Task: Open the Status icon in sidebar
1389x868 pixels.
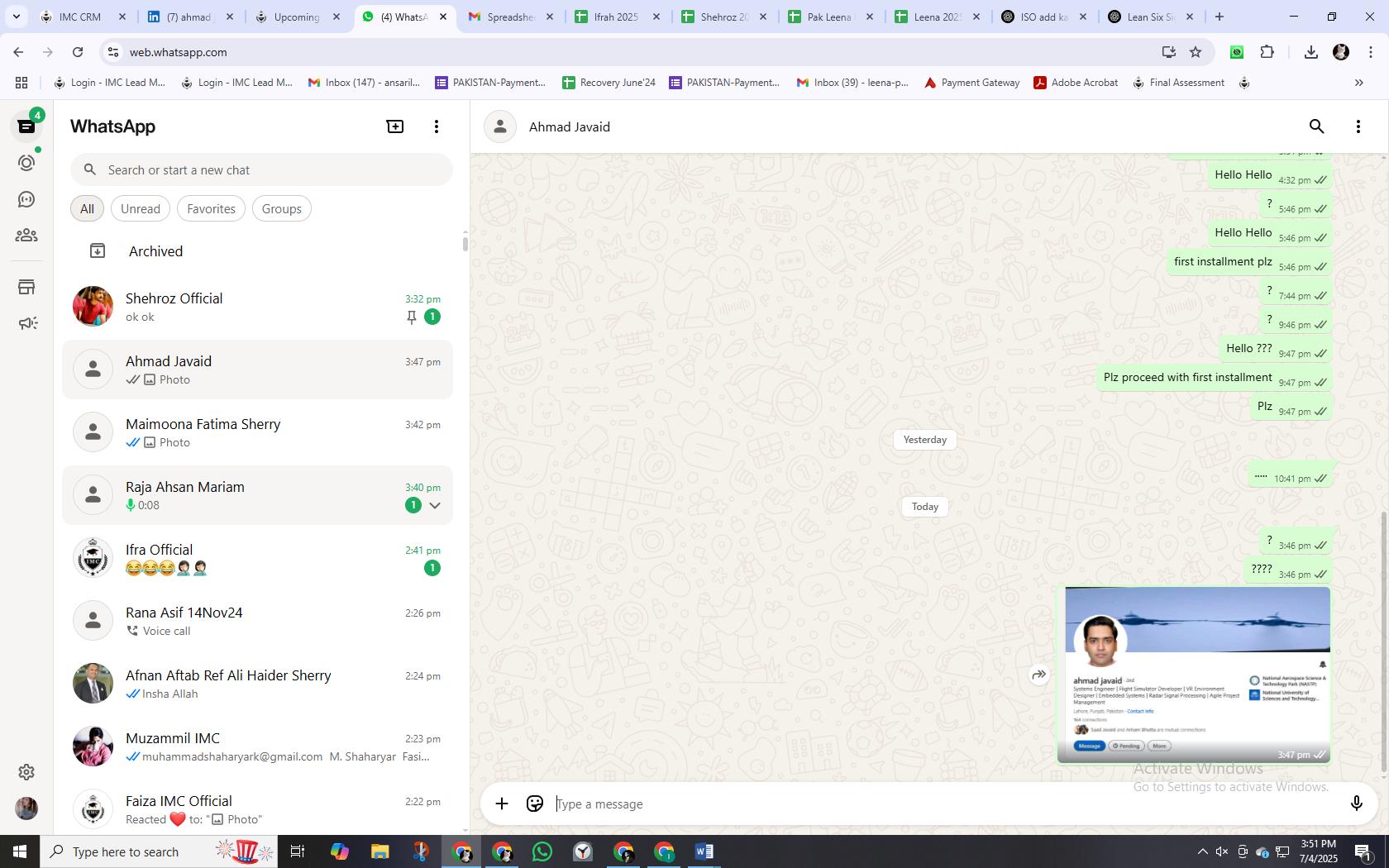Action: [x=26, y=163]
